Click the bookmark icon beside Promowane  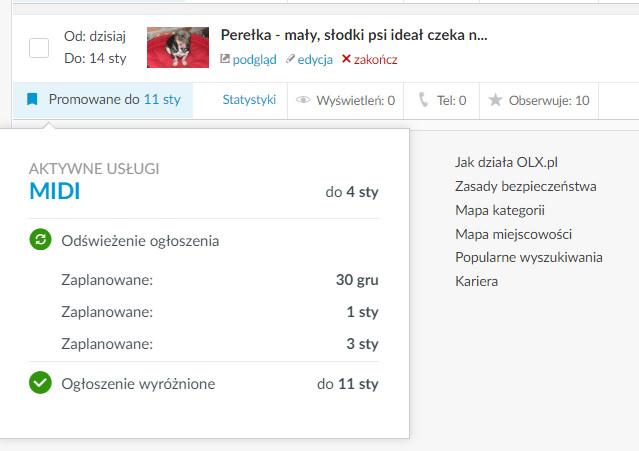(32, 100)
